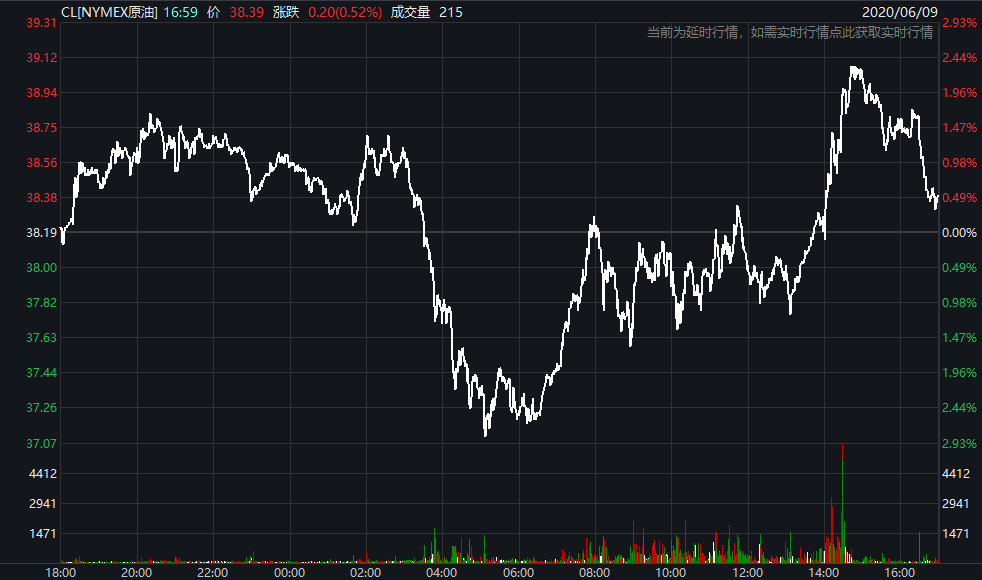Click the 16:00 time axis label
The width and height of the screenshot is (982, 580).
point(900,572)
